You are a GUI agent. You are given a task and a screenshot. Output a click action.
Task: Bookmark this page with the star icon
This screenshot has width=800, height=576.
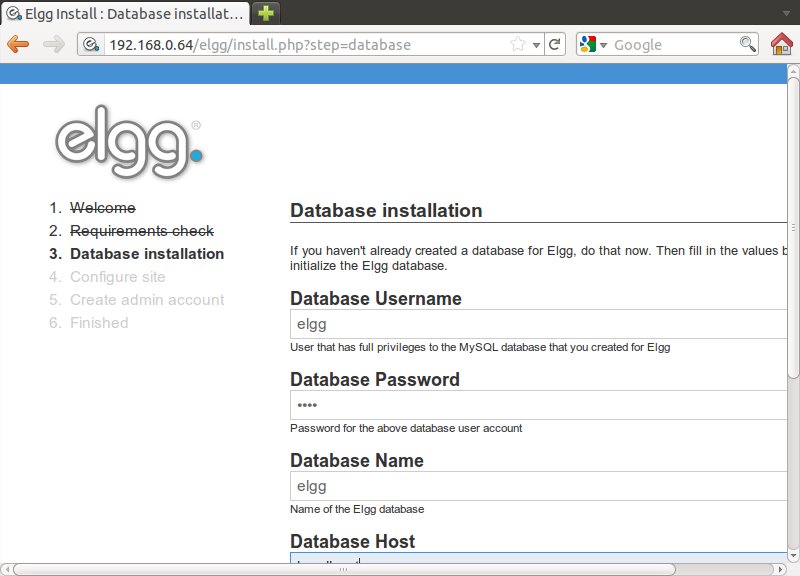tap(518, 44)
